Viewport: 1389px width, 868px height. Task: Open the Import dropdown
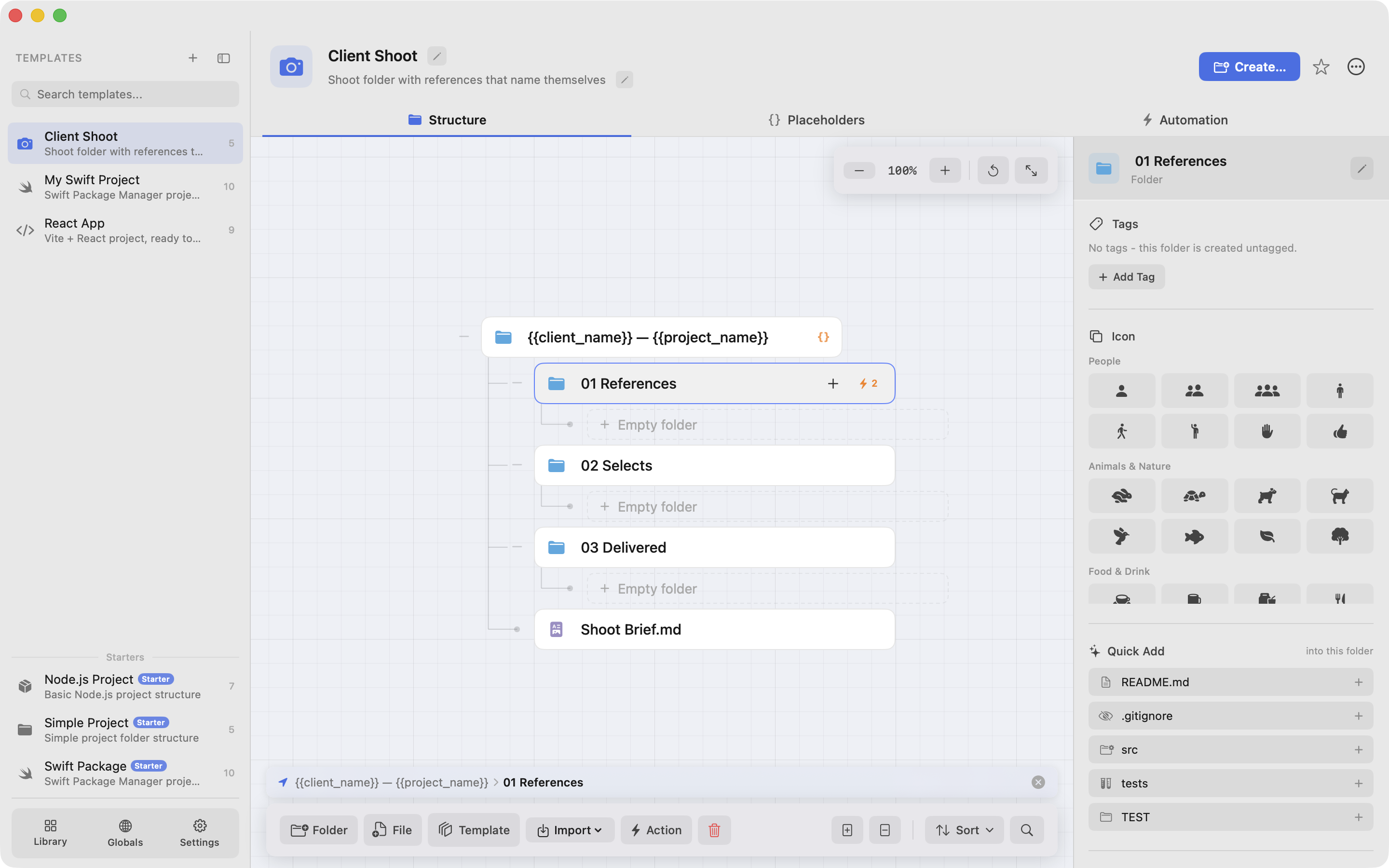pos(570,830)
